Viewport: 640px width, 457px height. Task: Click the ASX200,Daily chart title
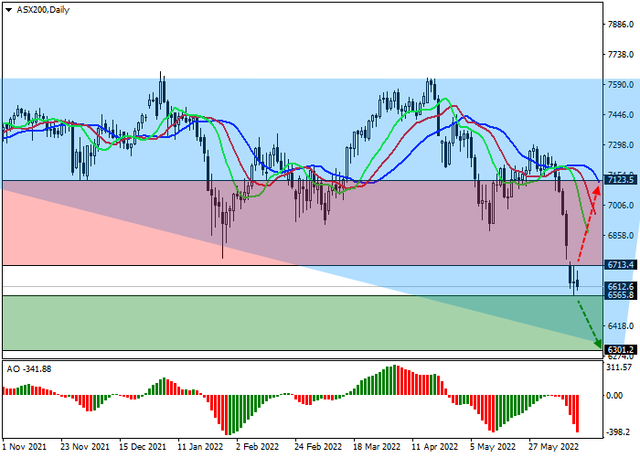coord(43,10)
